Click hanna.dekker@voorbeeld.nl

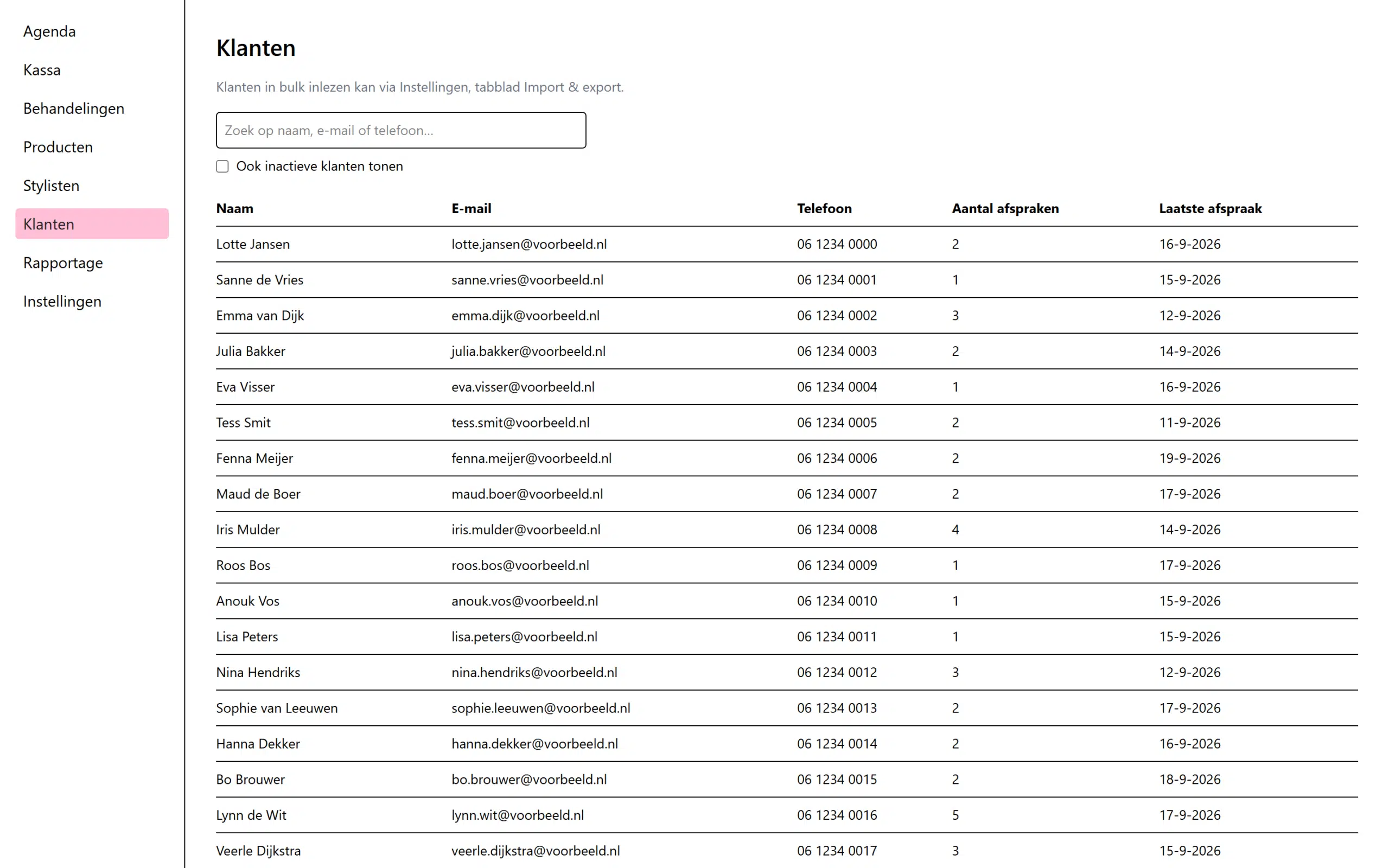534,743
